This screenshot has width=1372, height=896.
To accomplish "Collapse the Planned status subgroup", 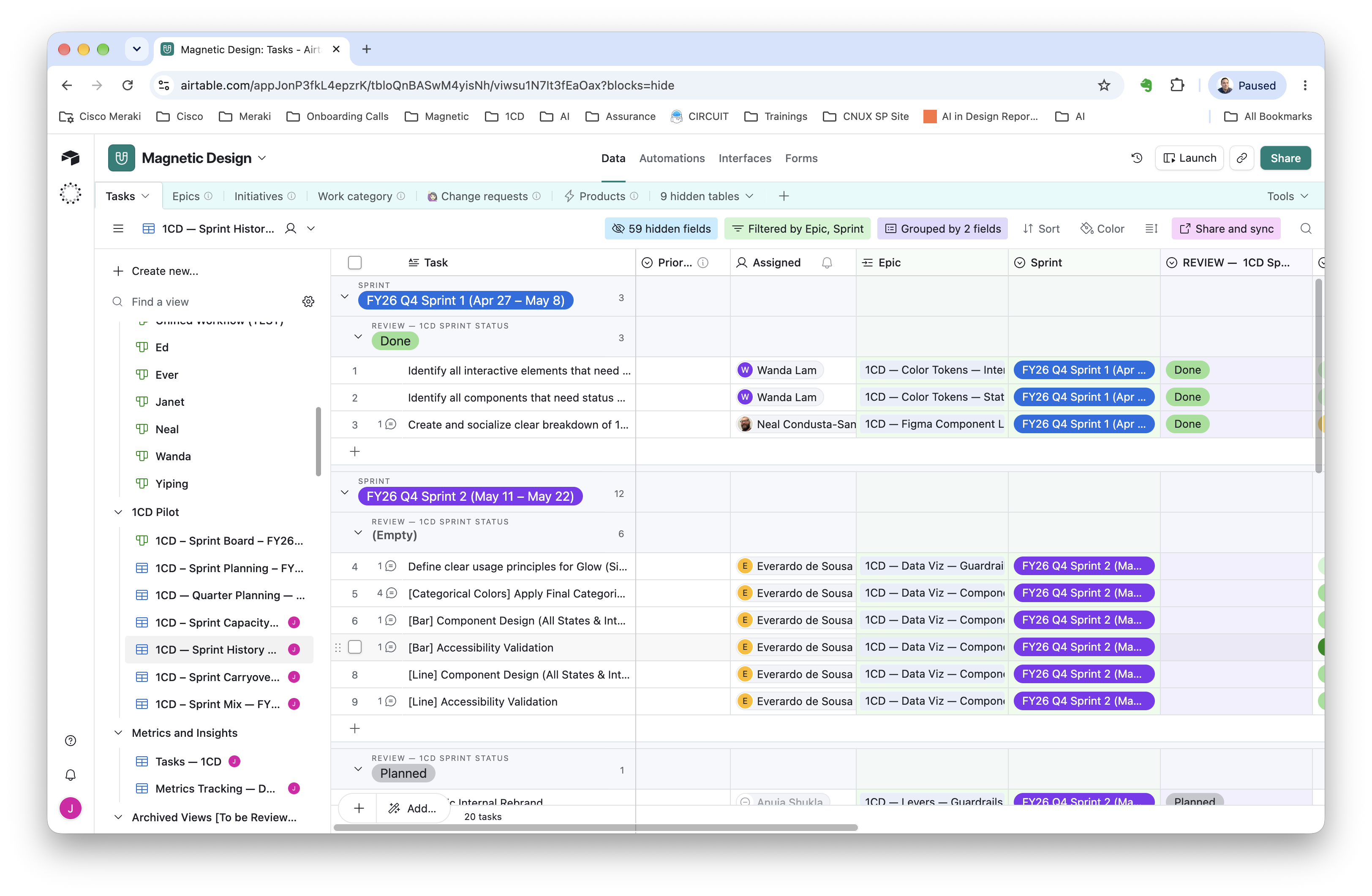I will point(358,769).
